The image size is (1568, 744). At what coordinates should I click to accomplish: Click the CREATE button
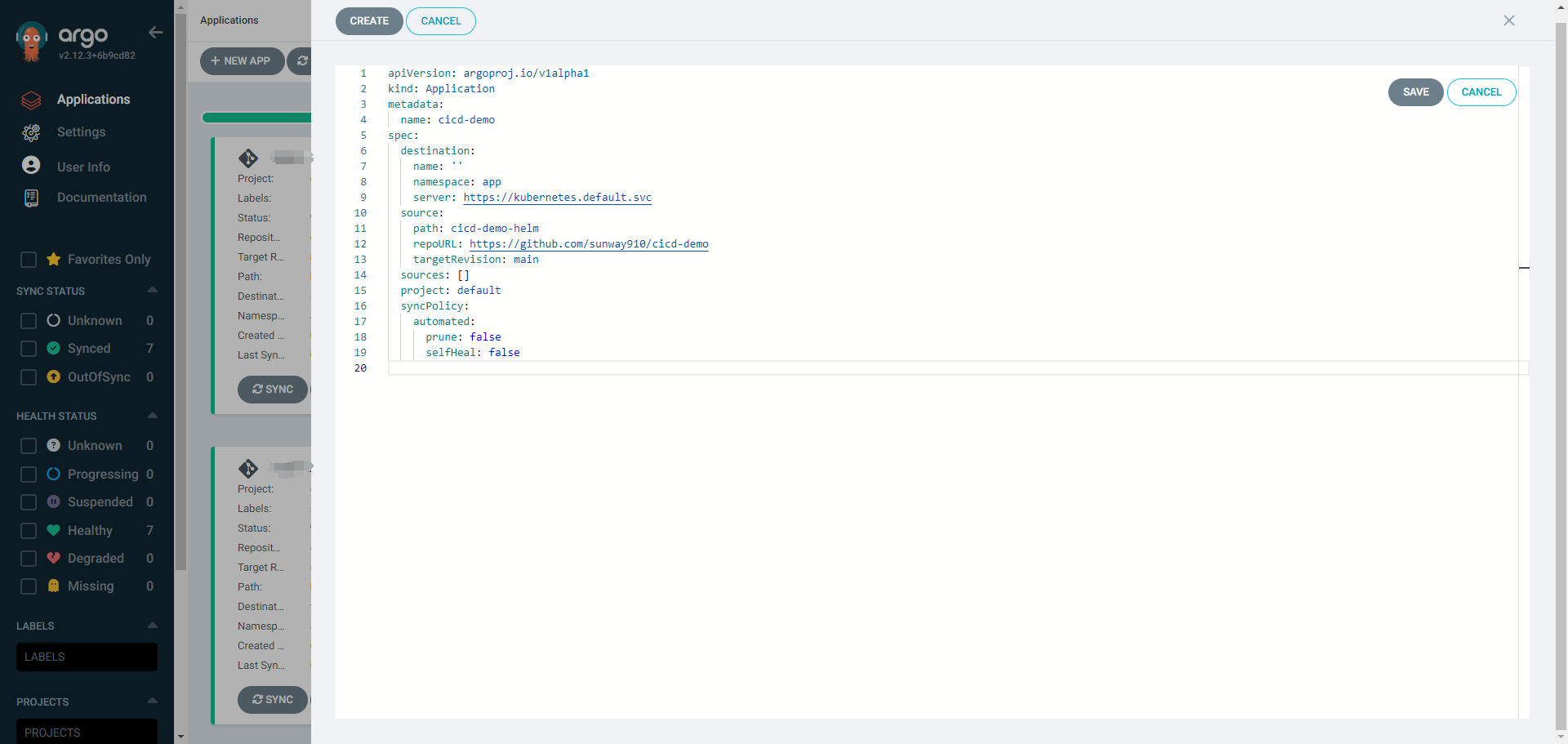[x=369, y=21]
